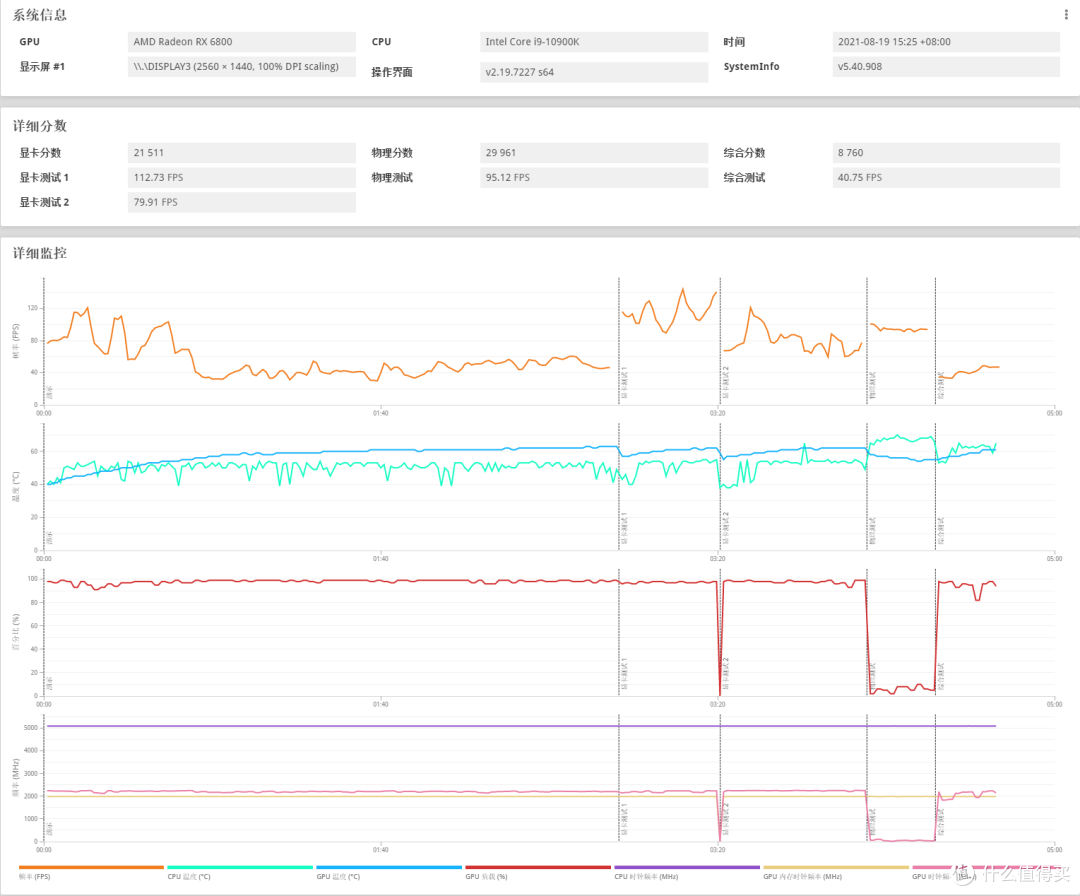Click the 系统信息 section heading

pos(40,15)
